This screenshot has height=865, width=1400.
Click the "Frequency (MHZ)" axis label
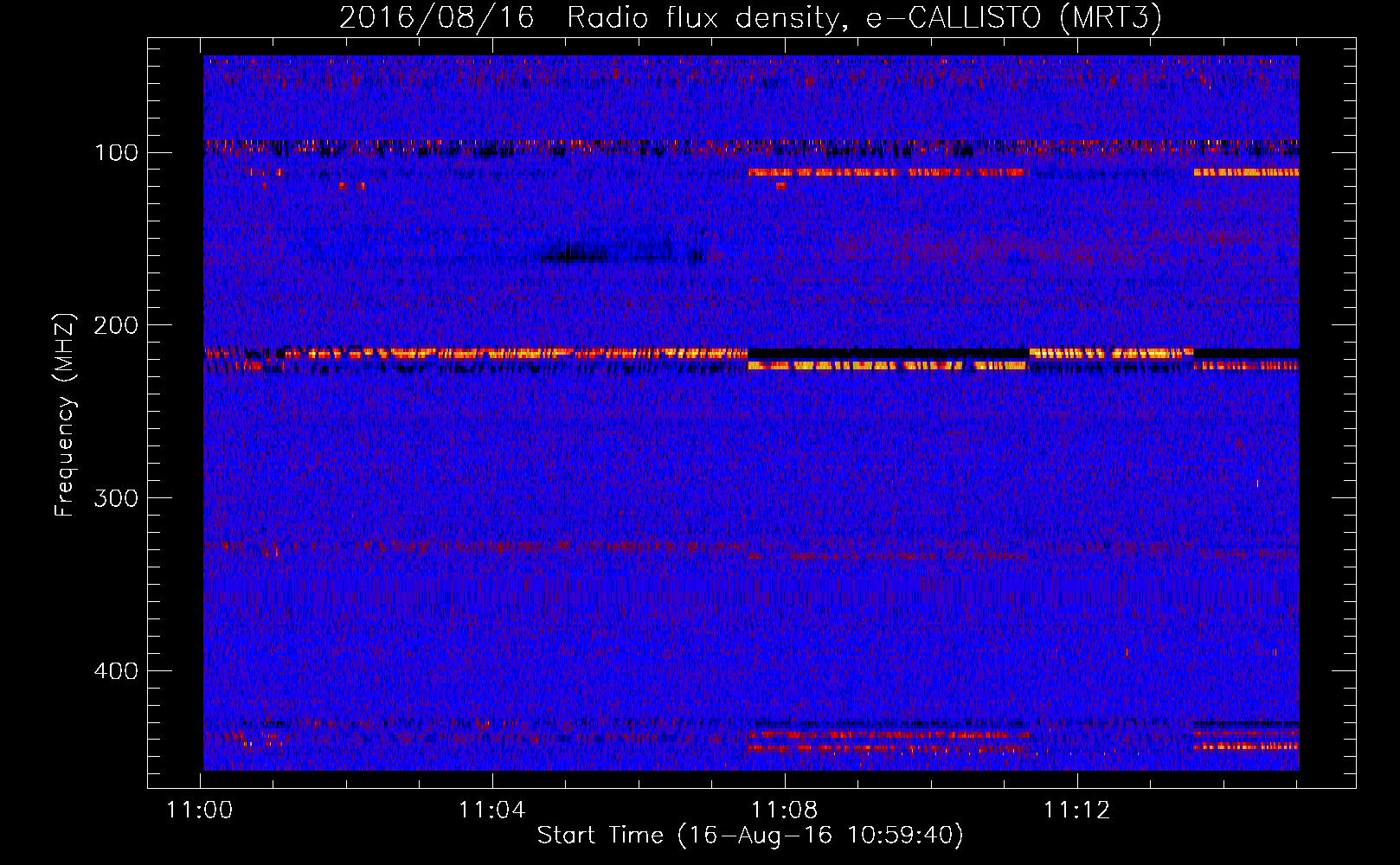(x=65, y=414)
